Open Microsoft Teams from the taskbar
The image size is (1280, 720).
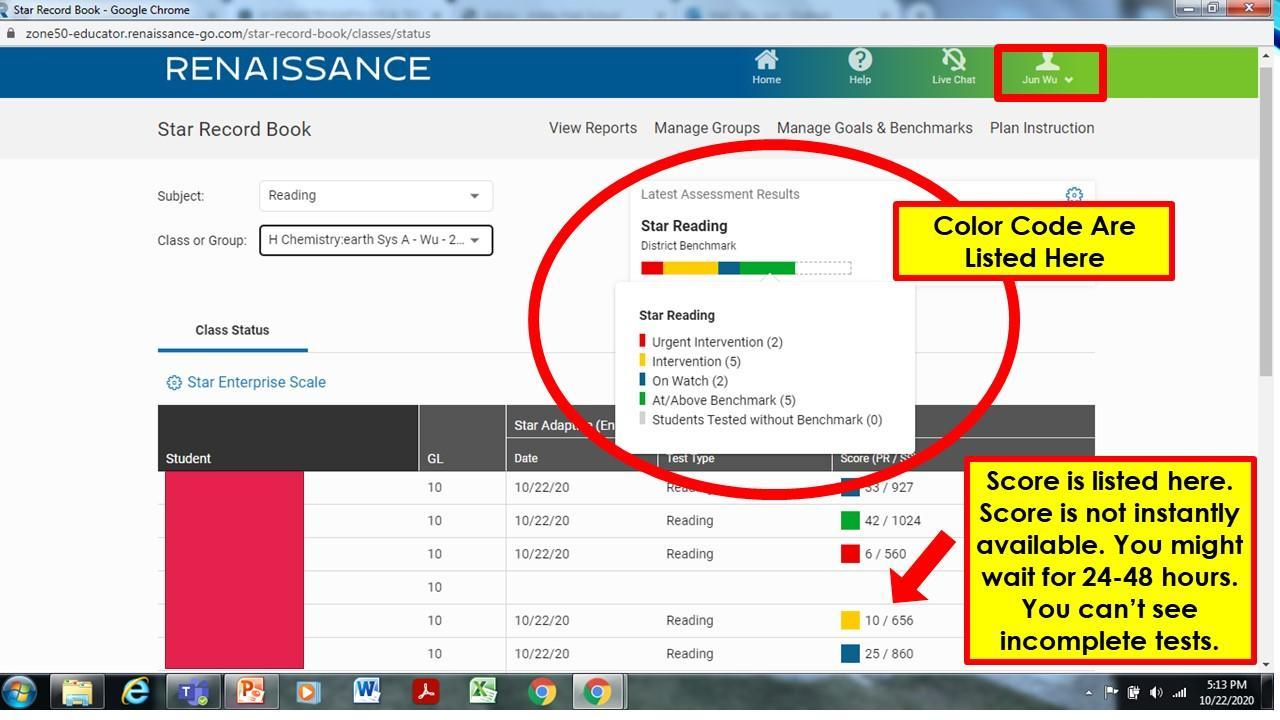coord(193,692)
